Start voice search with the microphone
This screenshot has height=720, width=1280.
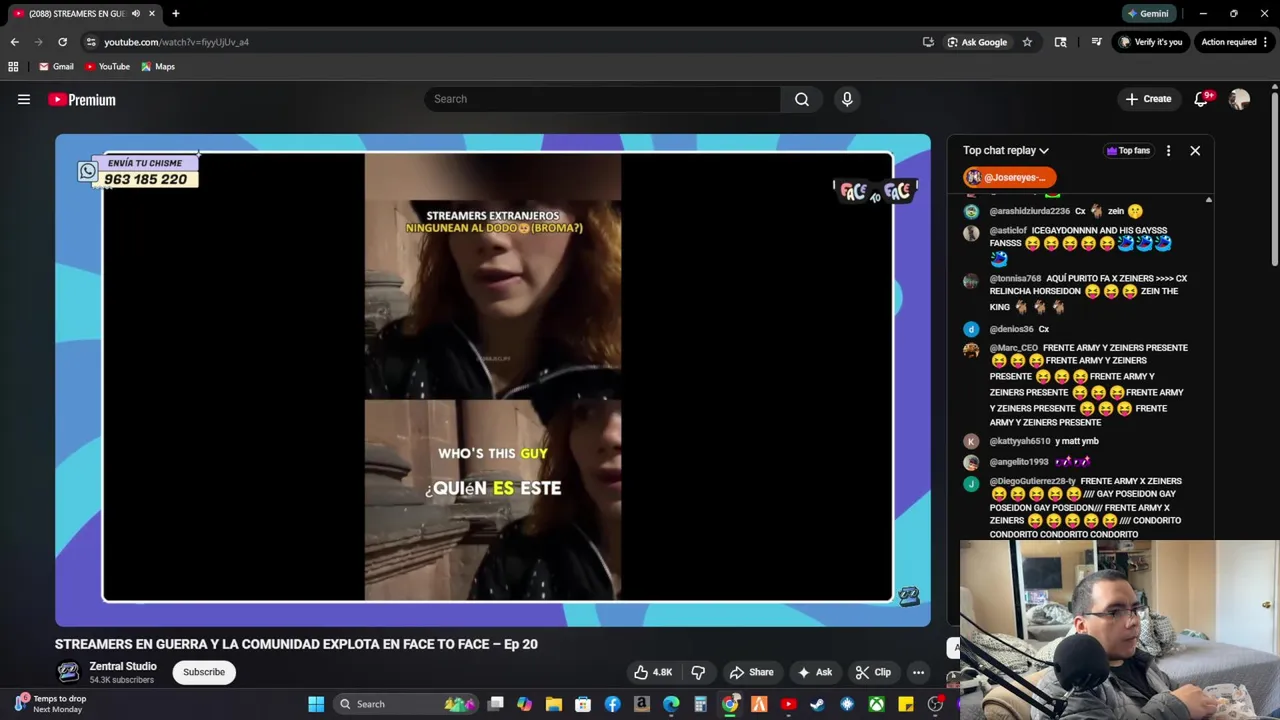coord(847,99)
